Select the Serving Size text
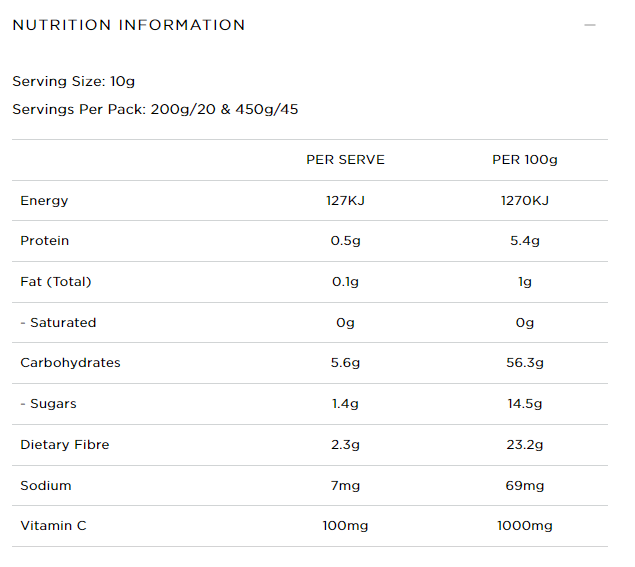Image resolution: width=635 pixels, height=567 pixels. click(74, 81)
